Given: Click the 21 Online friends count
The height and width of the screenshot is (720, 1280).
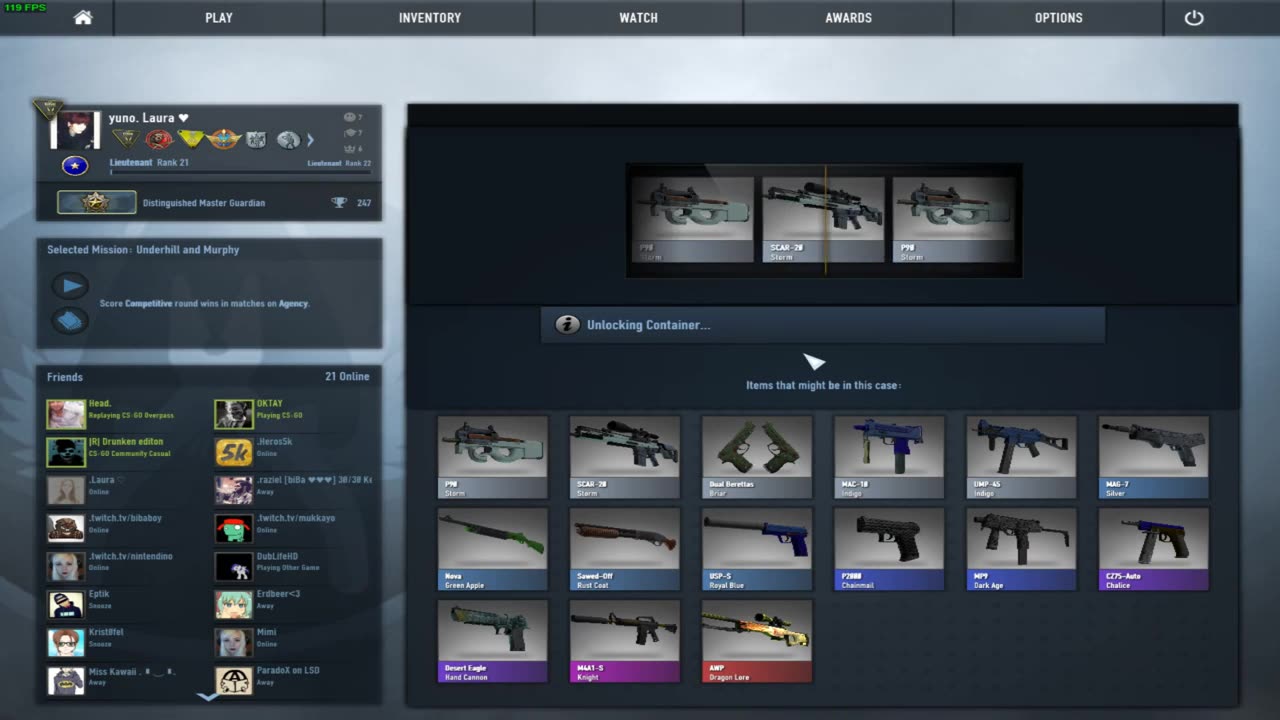Looking at the screenshot, I should click(347, 377).
